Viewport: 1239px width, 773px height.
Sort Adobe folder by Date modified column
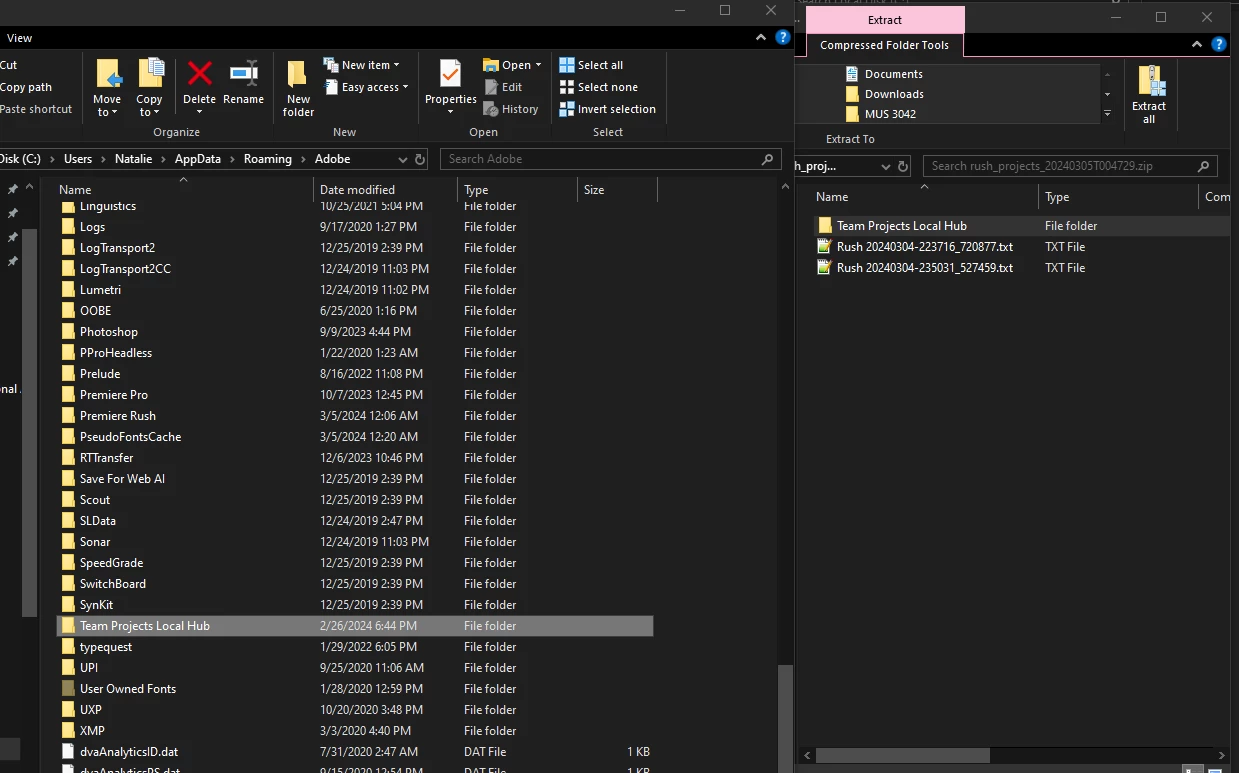pyautogui.click(x=385, y=190)
